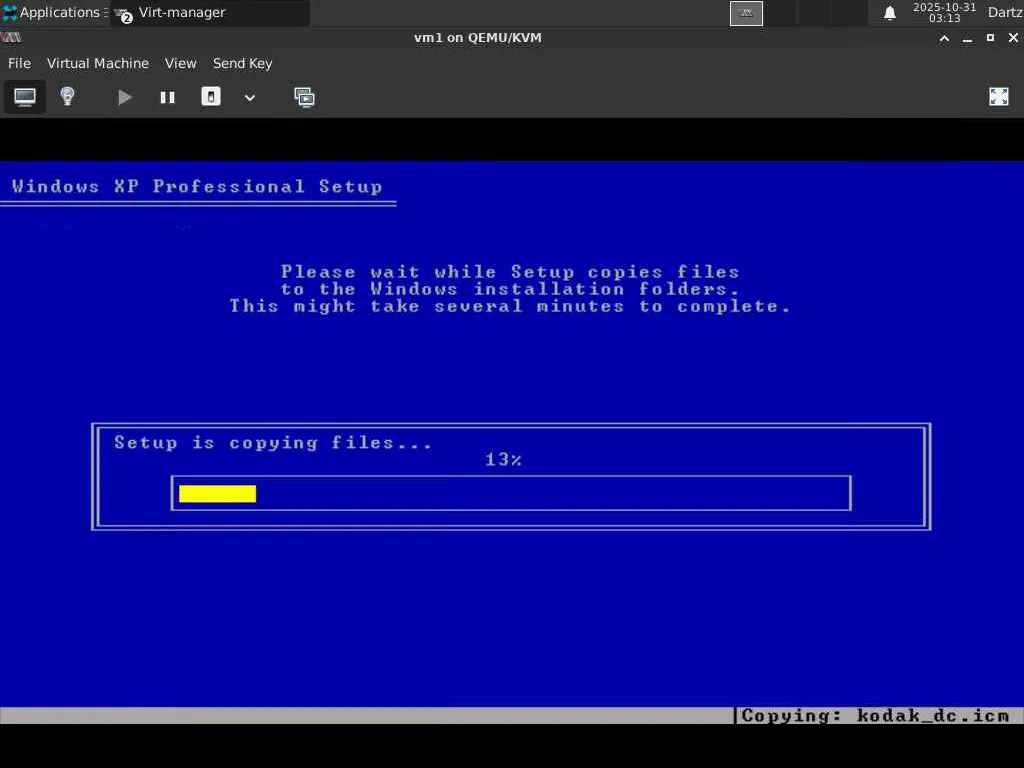The width and height of the screenshot is (1024, 768).
Task: Click the 'Setup is copying files...' text
Action: pos(273,443)
